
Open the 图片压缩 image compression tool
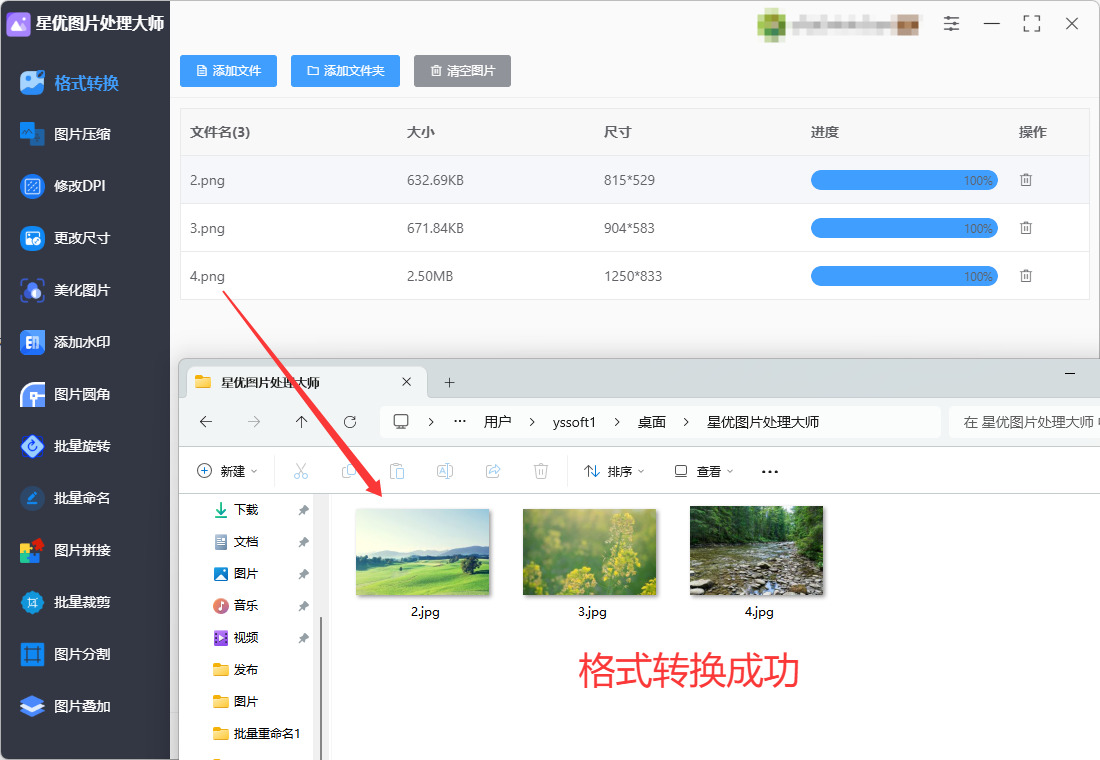tap(65, 134)
